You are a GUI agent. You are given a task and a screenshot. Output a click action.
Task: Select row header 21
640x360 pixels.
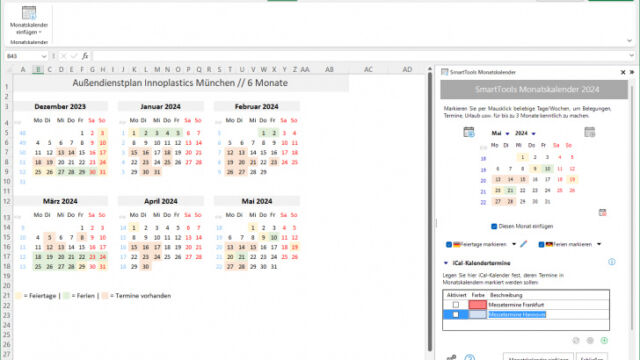click(7, 296)
